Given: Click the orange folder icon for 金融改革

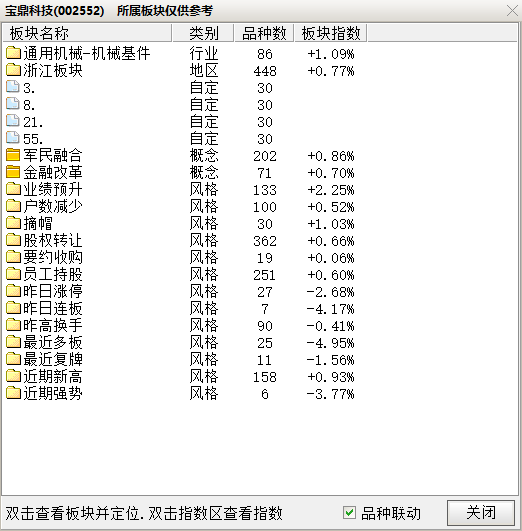Looking at the screenshot, I should (x=13, y=172).
